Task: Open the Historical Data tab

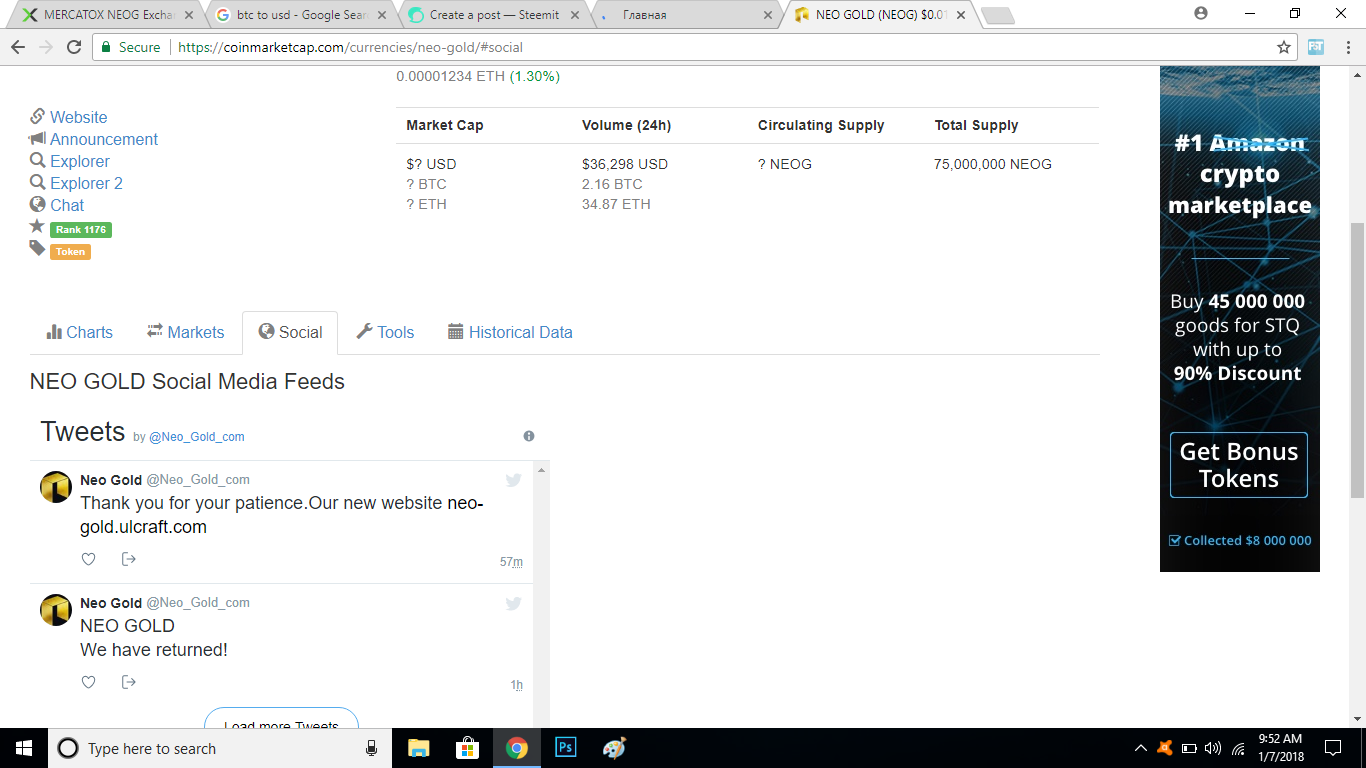Action: pos(510,332)
